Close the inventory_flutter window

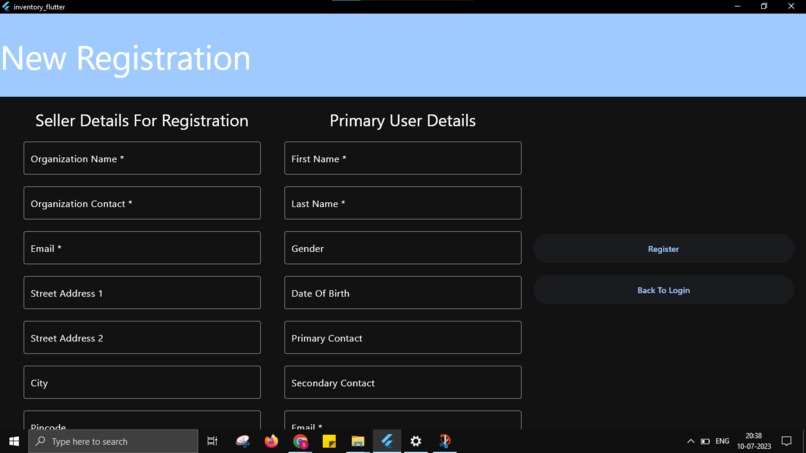(x=791, y=6)
